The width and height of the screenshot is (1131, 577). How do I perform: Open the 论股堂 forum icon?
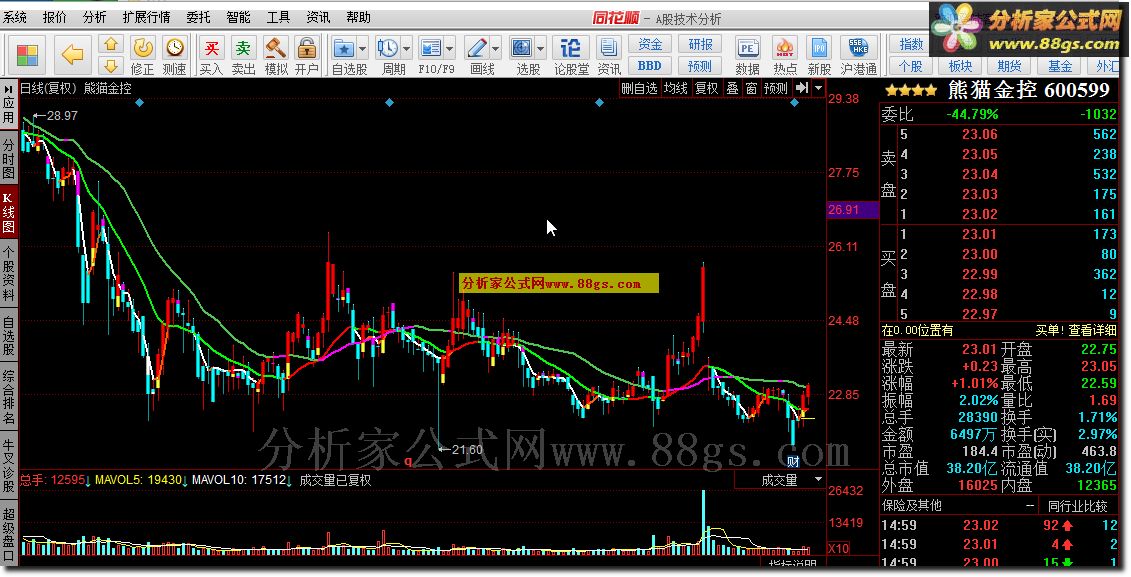(571, 48)
